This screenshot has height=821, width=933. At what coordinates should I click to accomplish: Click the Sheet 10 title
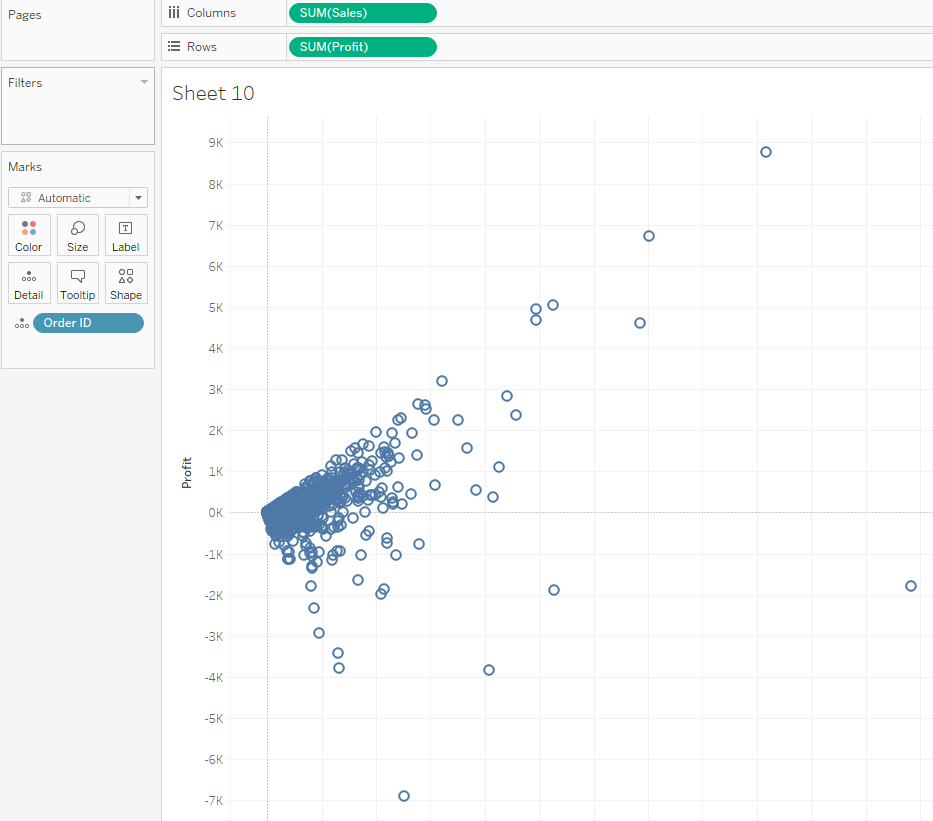point(213,94)
